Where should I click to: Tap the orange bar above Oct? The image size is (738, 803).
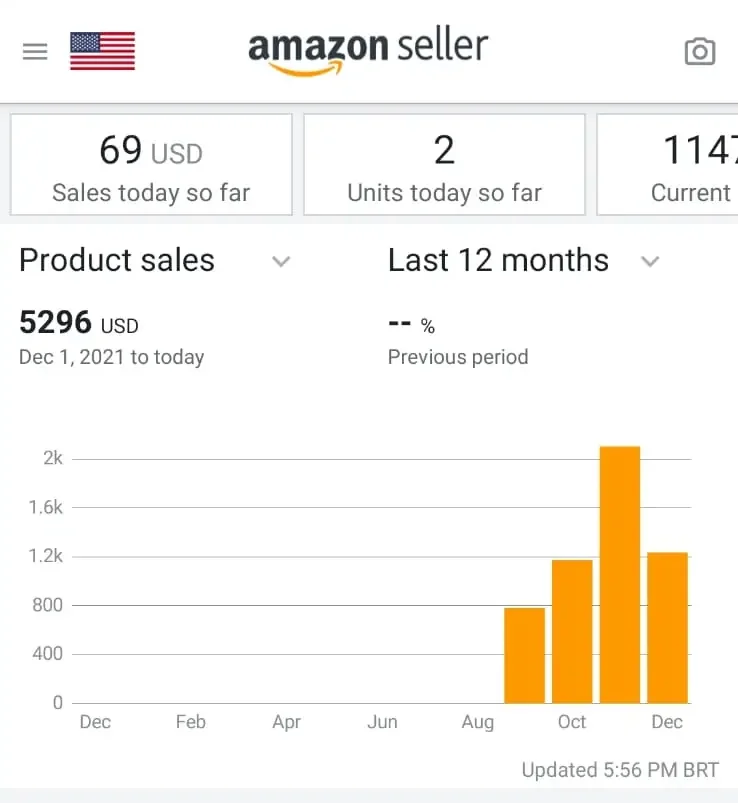pyautogui.click(x=572, y=631)
